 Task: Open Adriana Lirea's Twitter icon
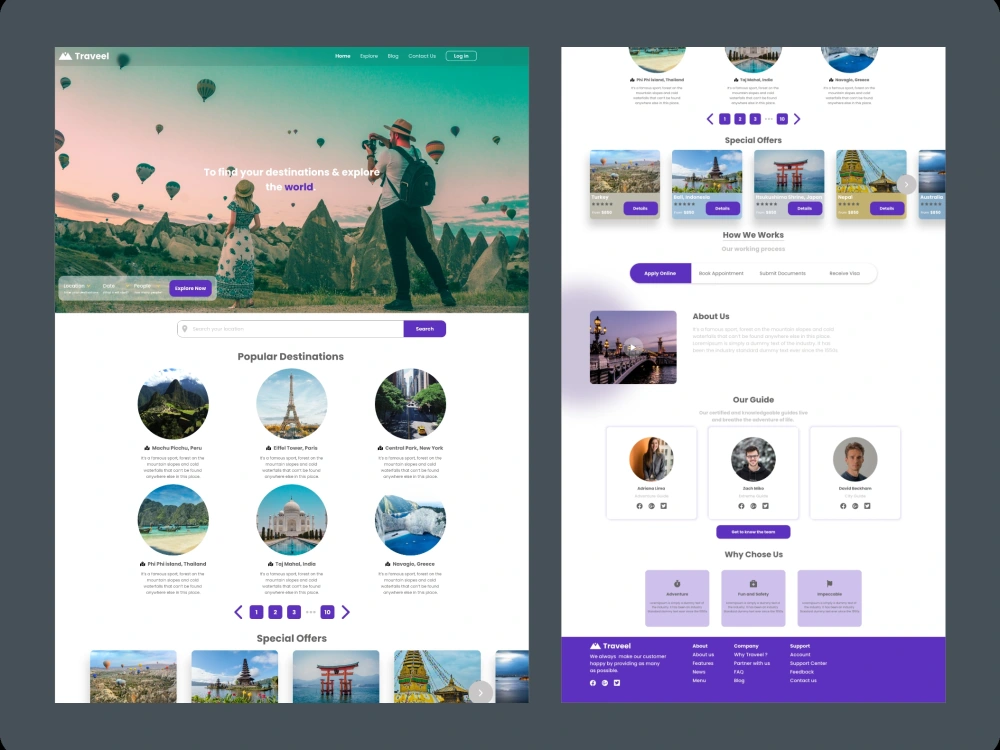tap(664, 506)
